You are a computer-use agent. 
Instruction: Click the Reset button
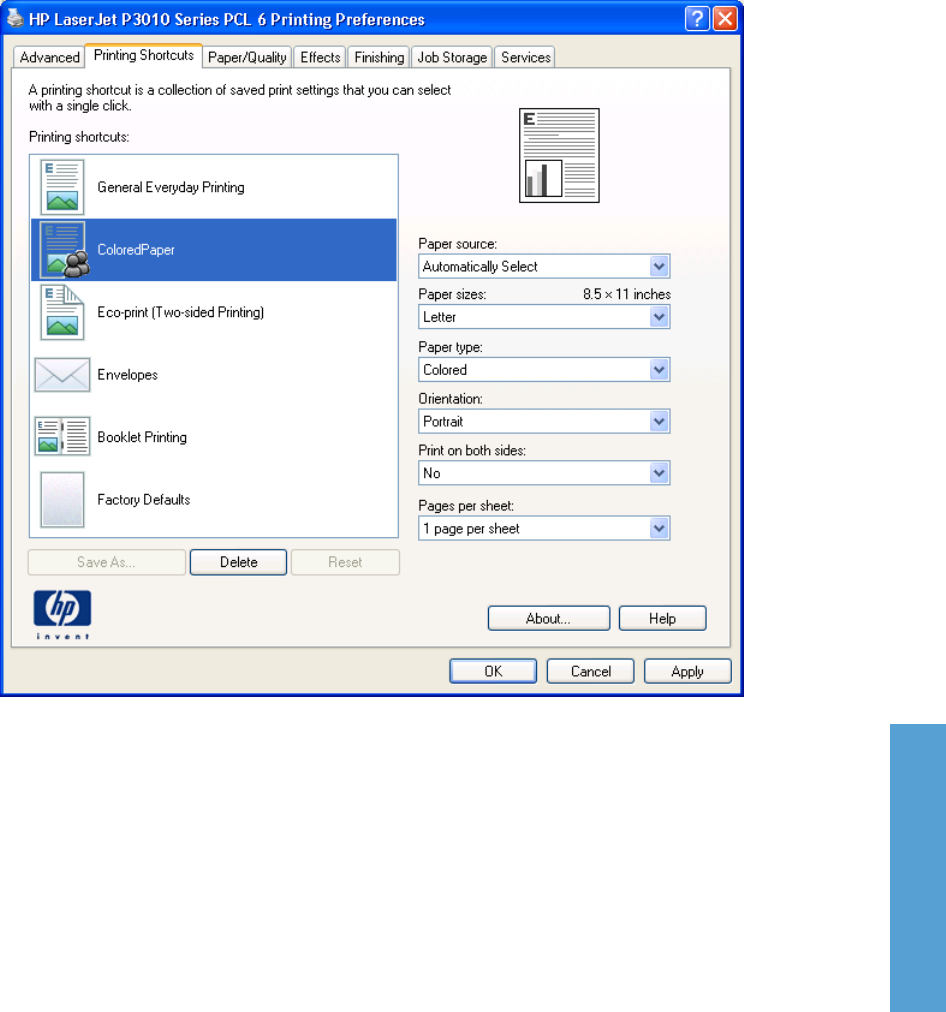pyautogui.click(x=345, y=562)
